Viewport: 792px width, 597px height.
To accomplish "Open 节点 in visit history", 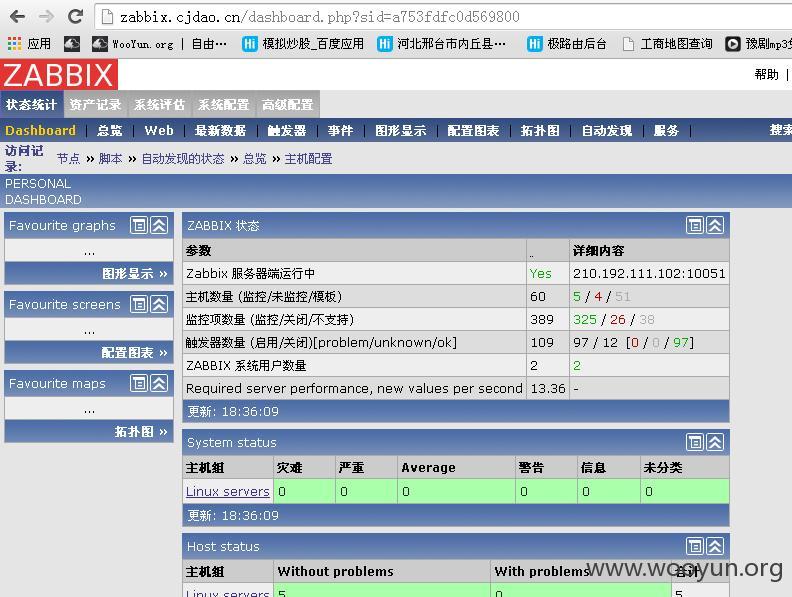I will (x=68, y=159).
